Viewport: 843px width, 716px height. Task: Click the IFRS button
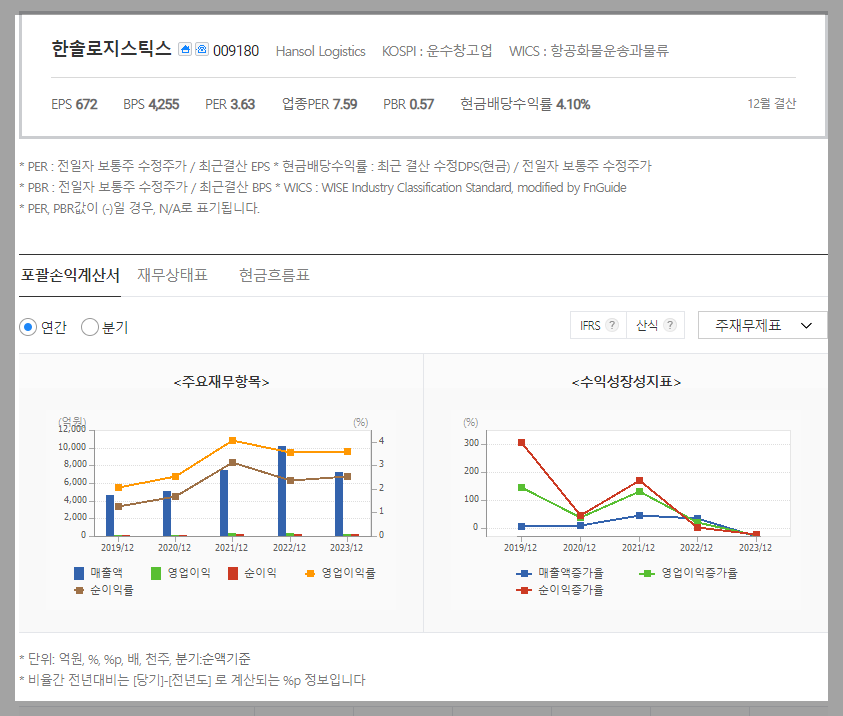[598, 325]
